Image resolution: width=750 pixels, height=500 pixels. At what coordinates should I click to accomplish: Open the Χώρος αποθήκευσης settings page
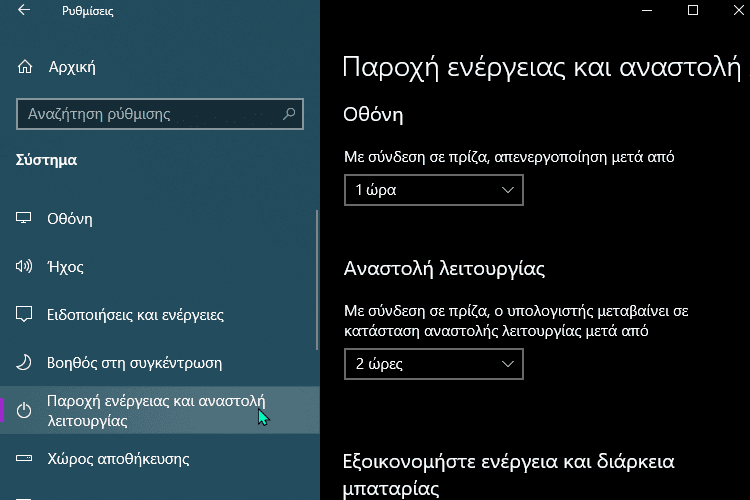(160, 459)
